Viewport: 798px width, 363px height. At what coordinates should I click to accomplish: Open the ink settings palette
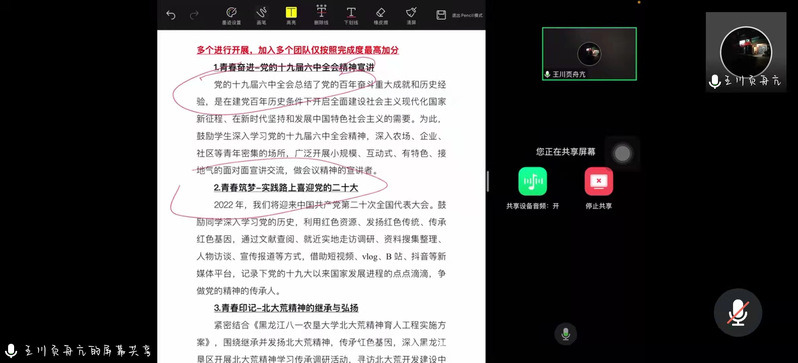(231, 15)
